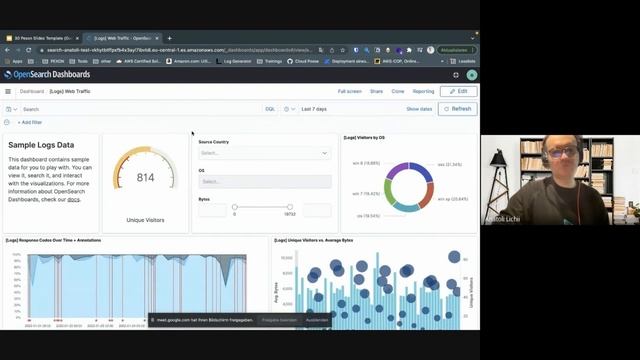The image size is (640, 360).
Task: Open the Tools bookmark folder
Action: [79, 61]
